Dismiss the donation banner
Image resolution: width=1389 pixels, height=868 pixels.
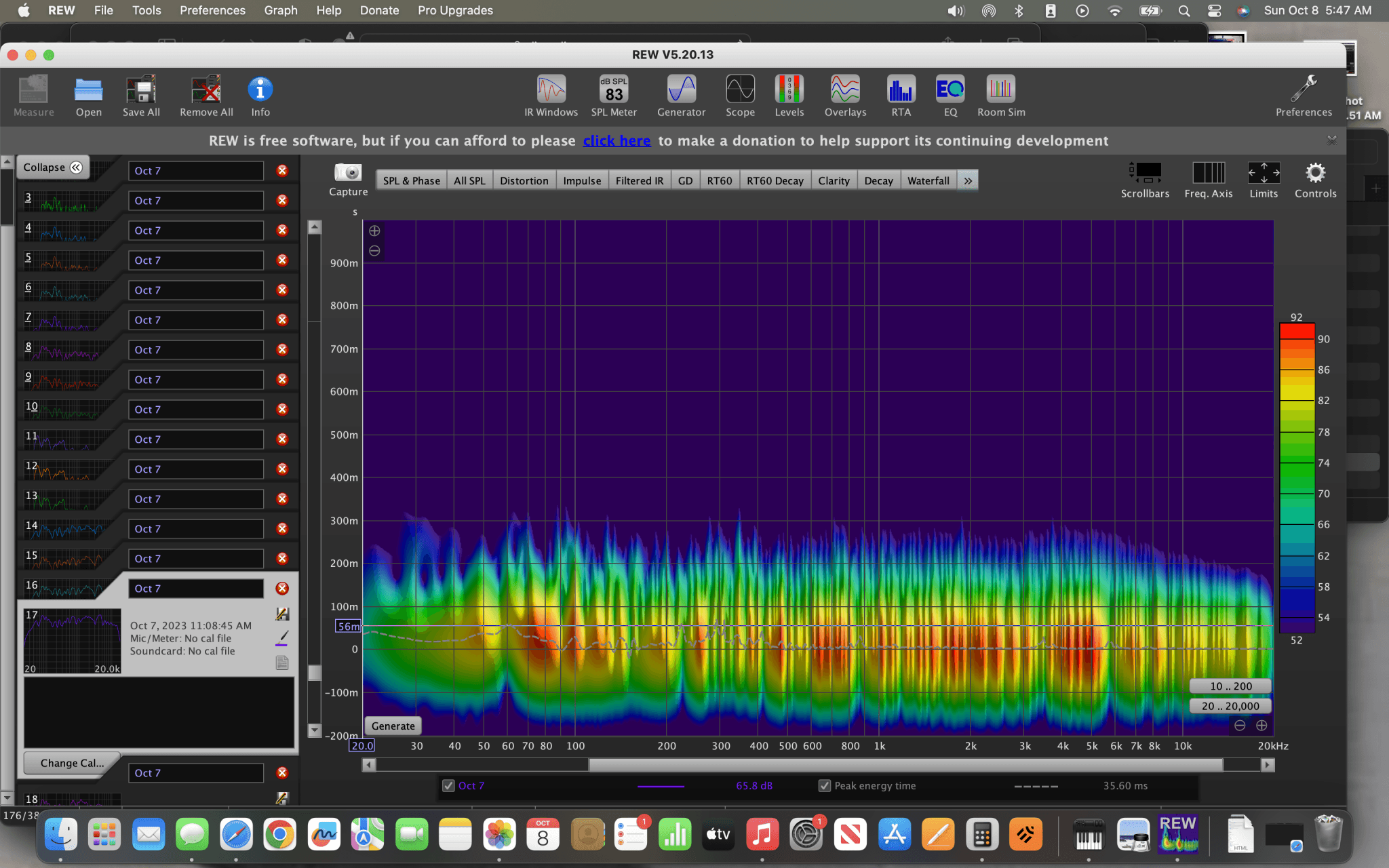pyautogui.click(x=1332, y=140)
